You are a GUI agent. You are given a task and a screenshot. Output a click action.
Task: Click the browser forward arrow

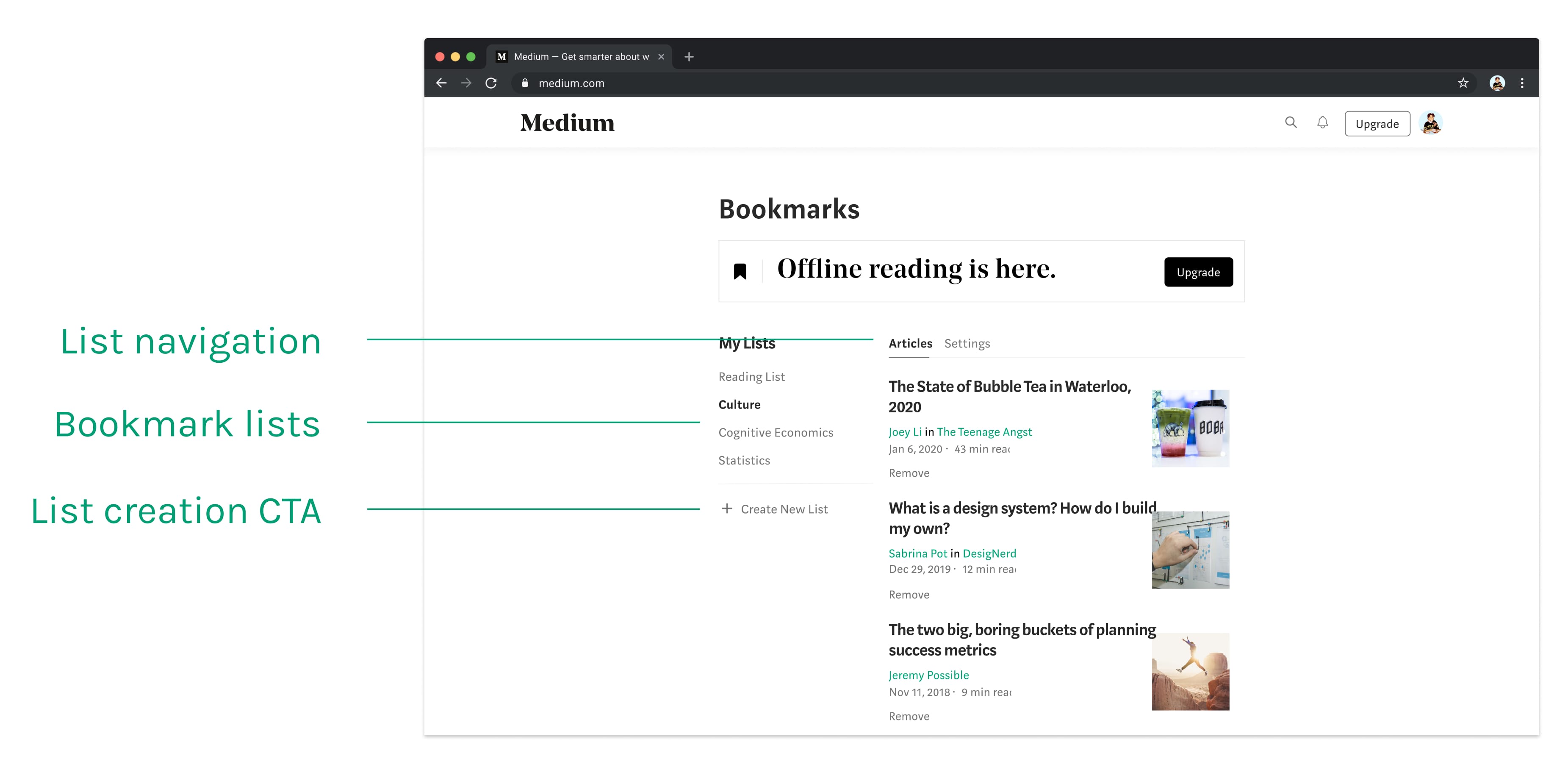point(466,83)
